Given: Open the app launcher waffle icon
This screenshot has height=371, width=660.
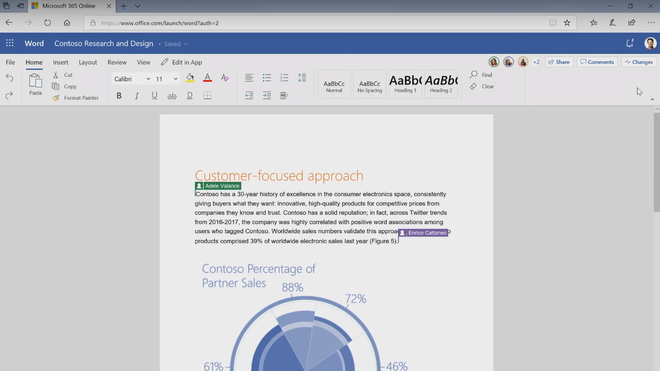Looking at the screenshot, I should [10, 43].
